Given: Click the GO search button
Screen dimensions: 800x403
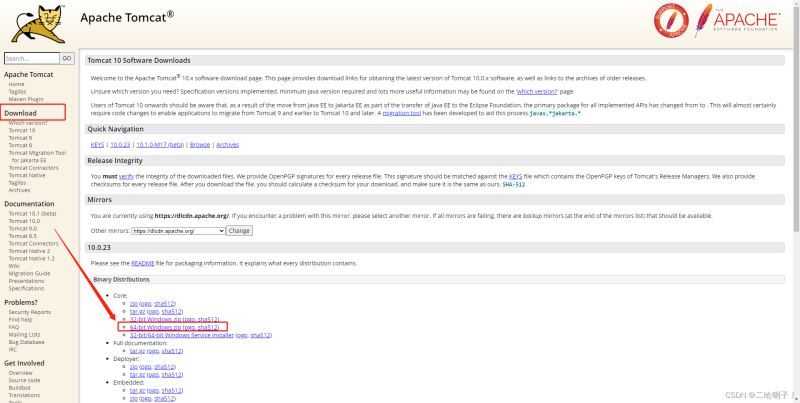Looking at the screenshot, I should click(67, 59).
